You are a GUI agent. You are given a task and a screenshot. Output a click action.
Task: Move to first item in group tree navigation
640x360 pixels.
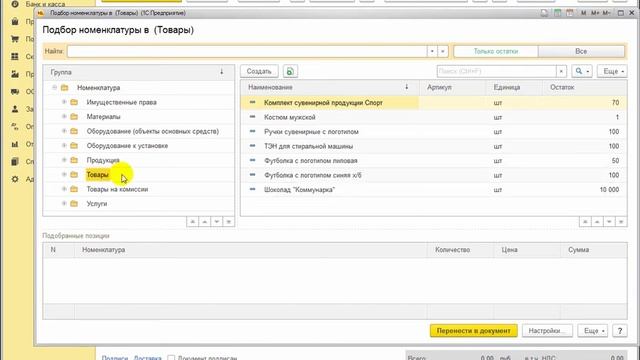pyautogui.click(x=193, y=222)
